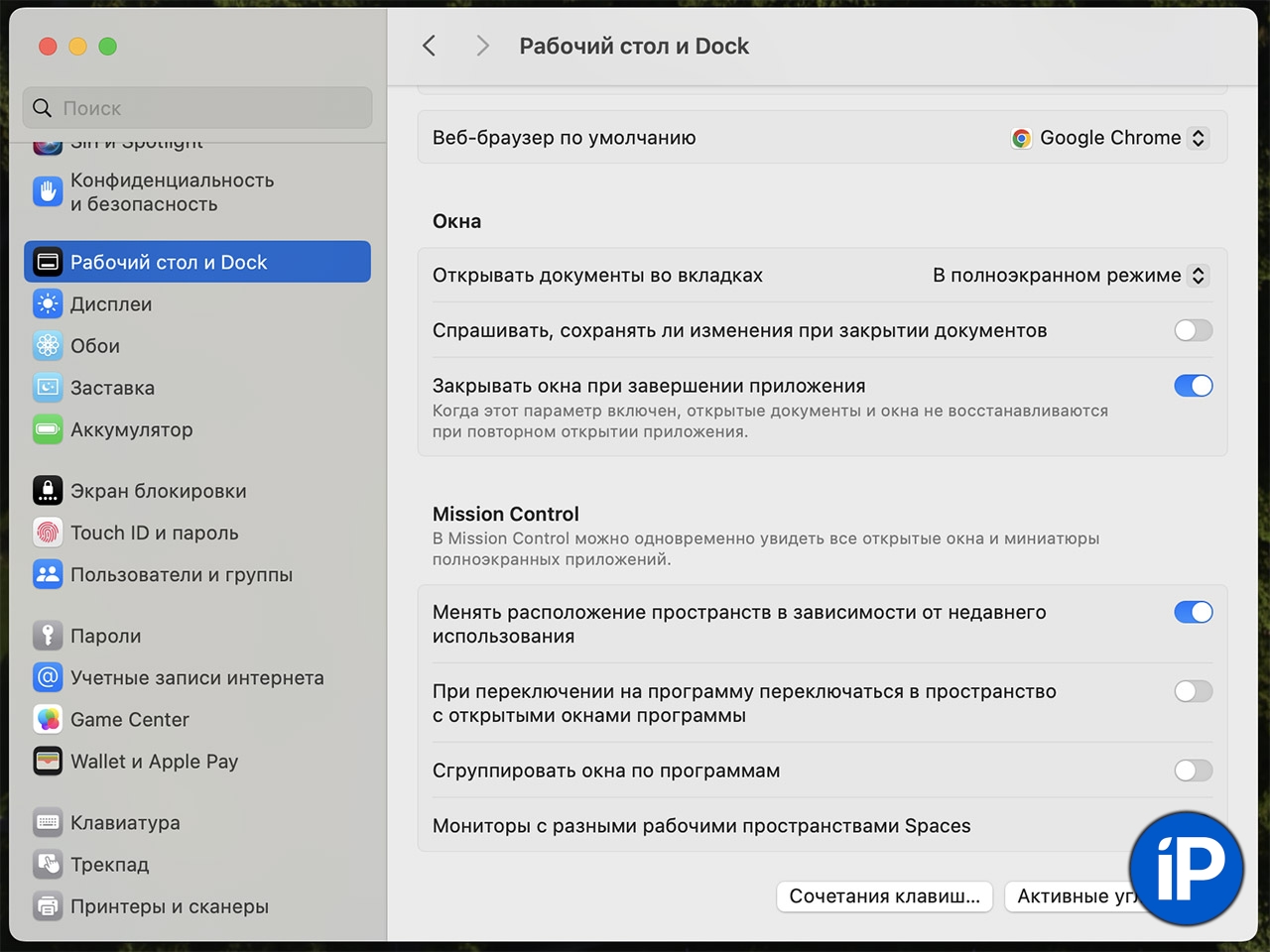
Task: Click the Пользователи и группы people icon
Action: click(48, 574)
